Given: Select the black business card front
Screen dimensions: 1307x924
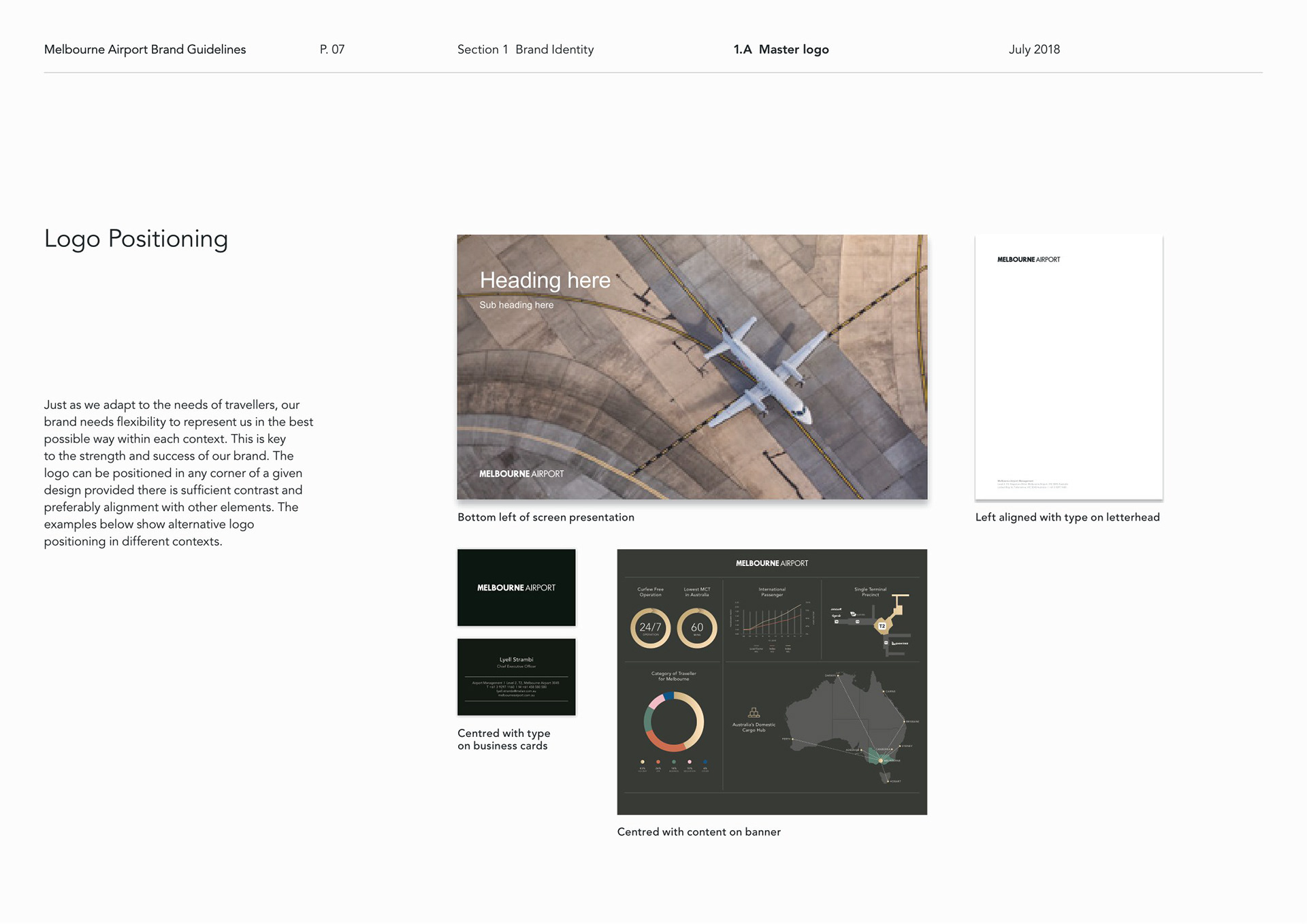Looking at the screenshot, I should (x=517, y=587).
